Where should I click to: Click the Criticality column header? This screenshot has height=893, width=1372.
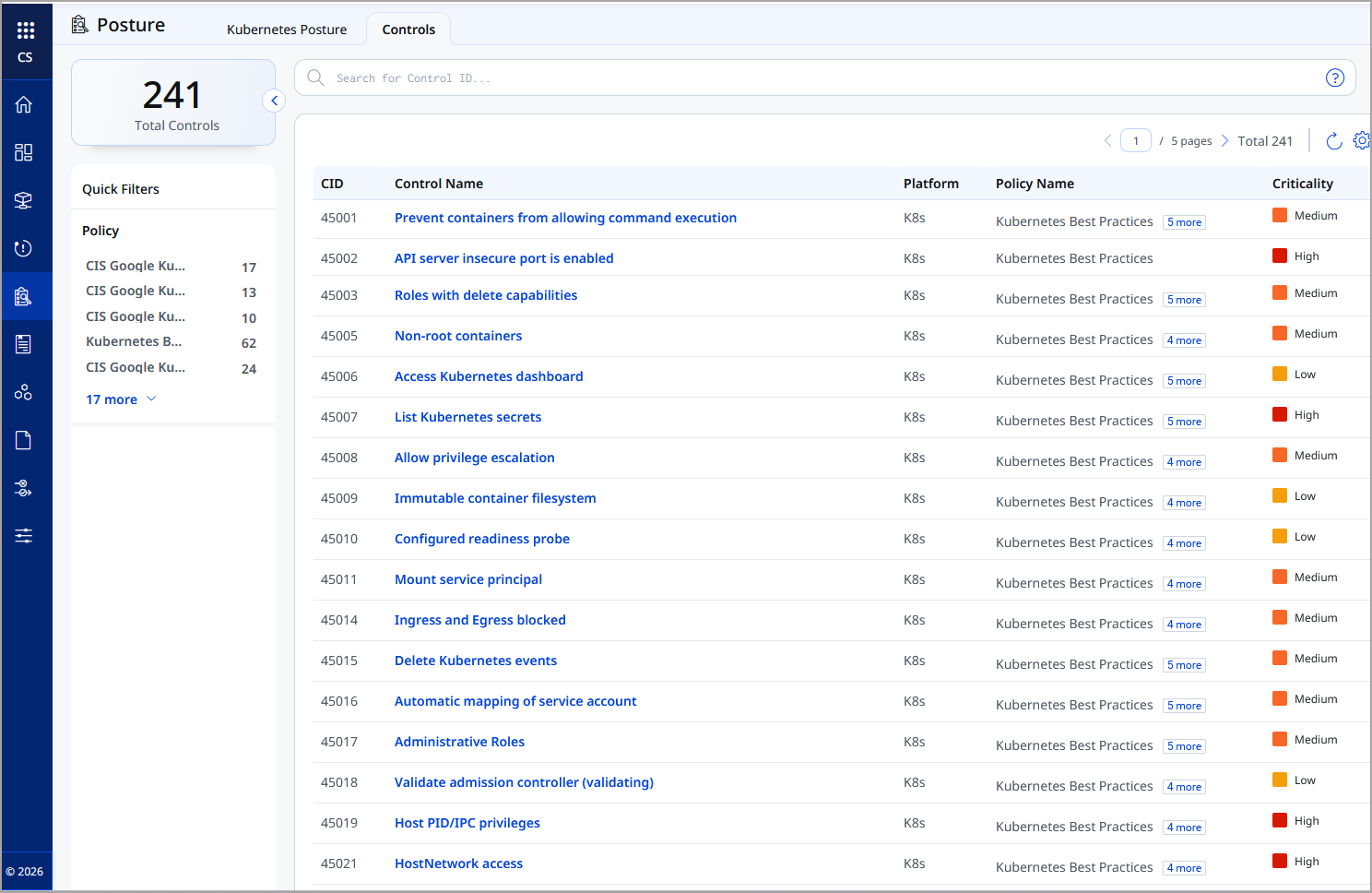[x=1303, y=184]
